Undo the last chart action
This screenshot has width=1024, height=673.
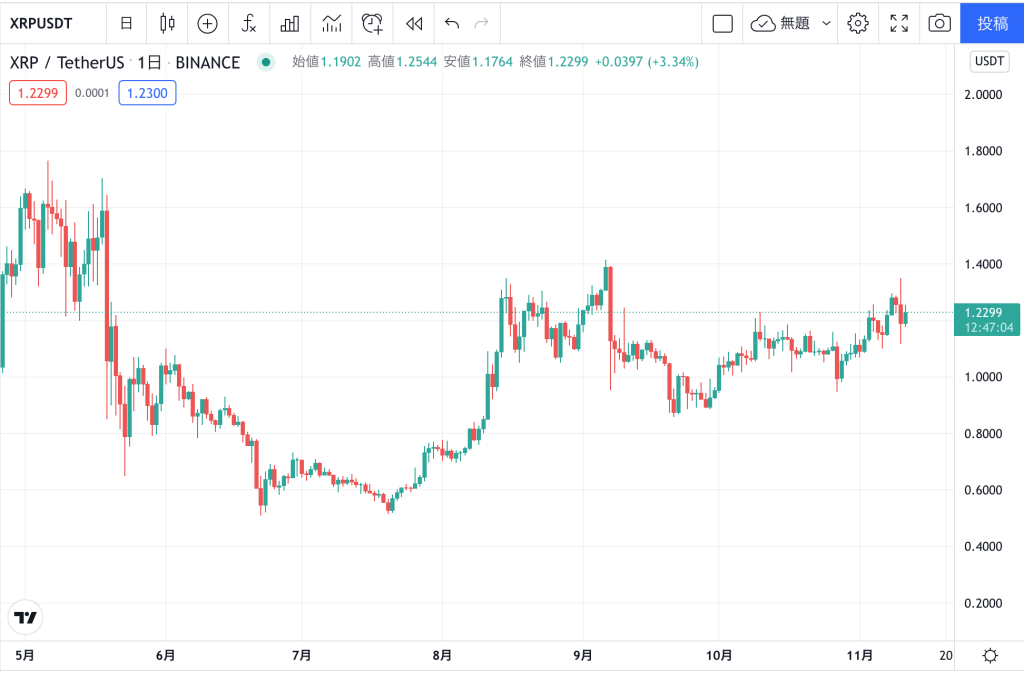[452, 23]
